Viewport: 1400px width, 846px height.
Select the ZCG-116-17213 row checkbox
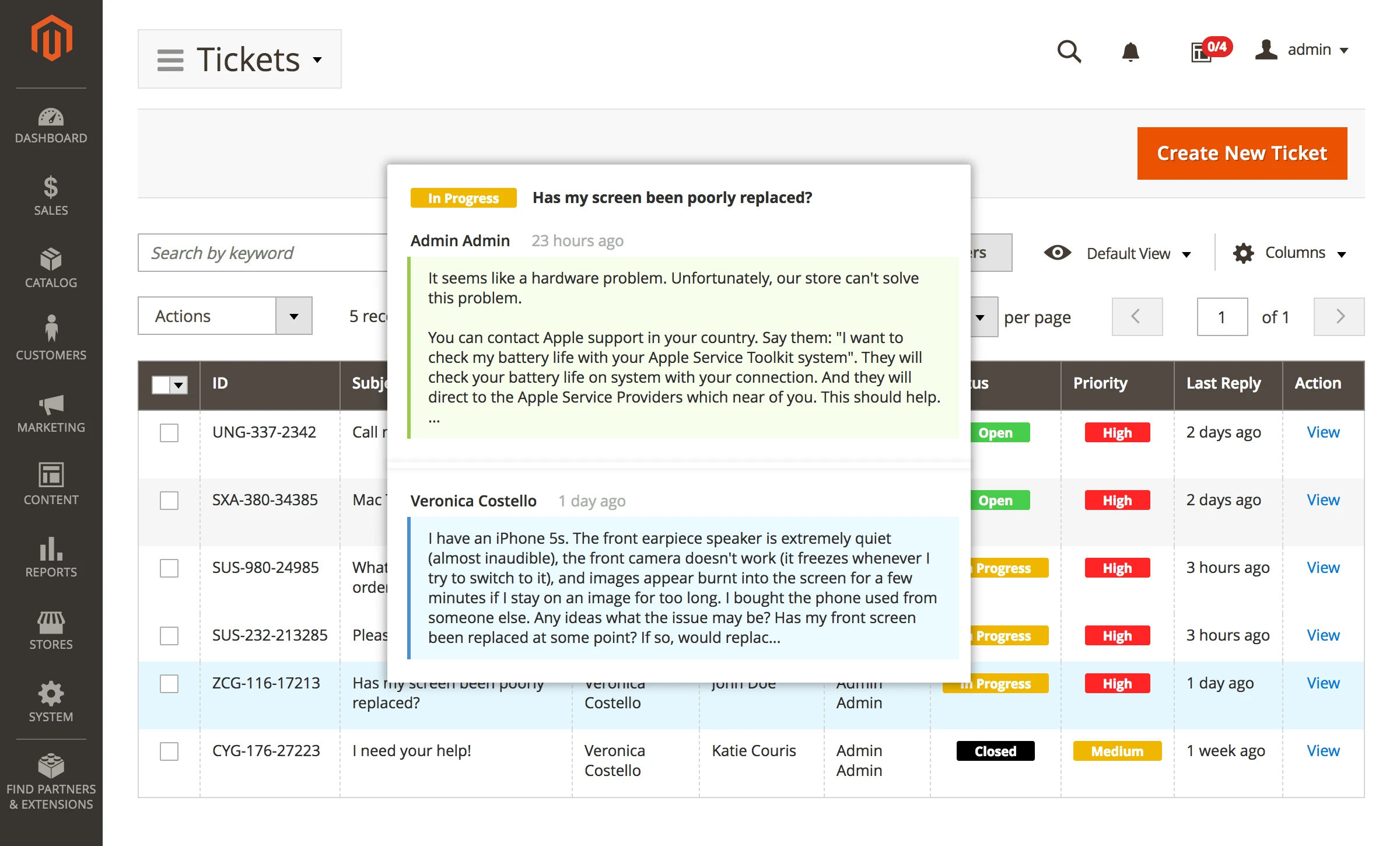click(x=169, y=684)
